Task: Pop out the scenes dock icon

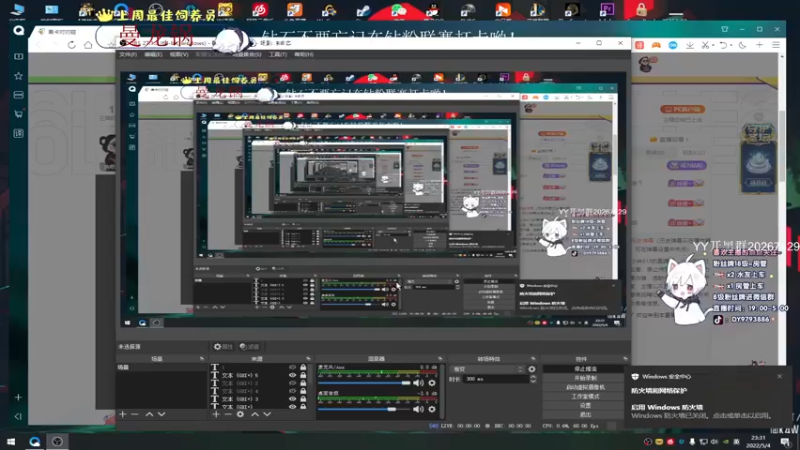Action: coord(202,359)
